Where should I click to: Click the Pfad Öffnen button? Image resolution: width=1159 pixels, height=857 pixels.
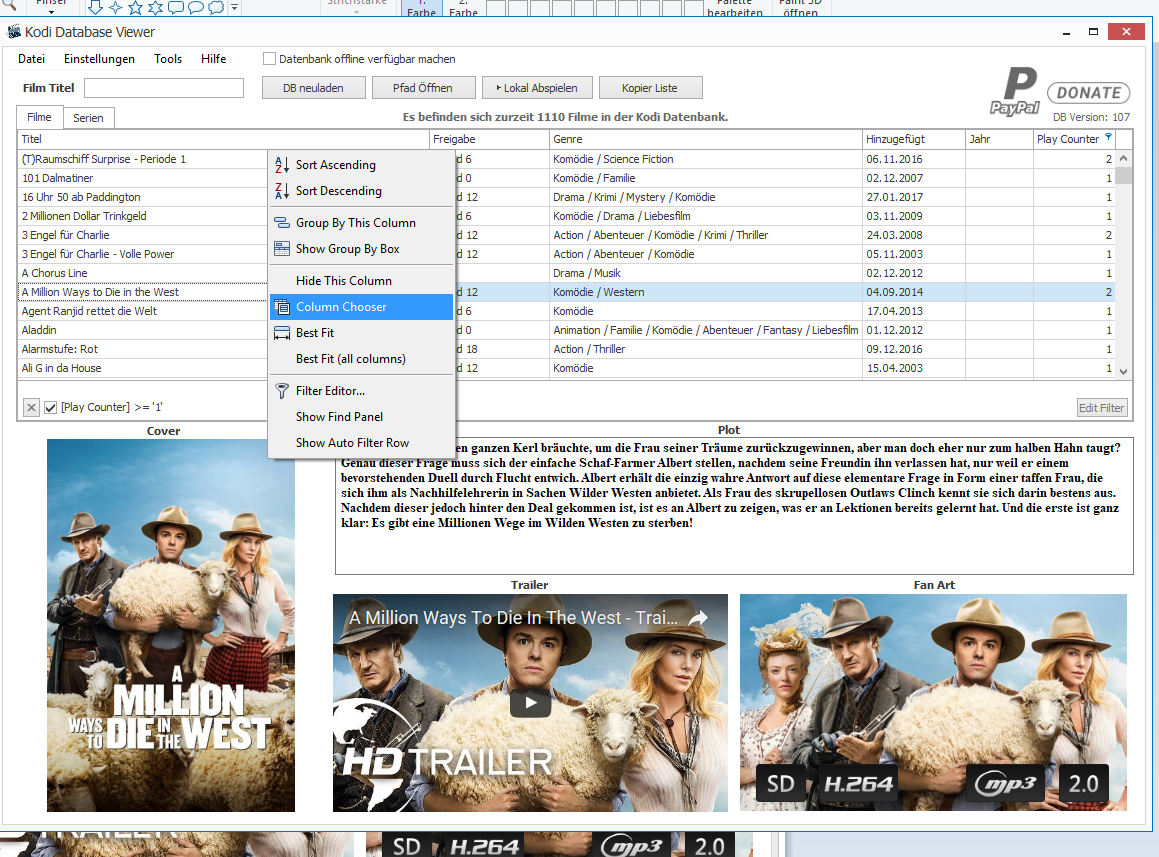(x=423, y=88)
